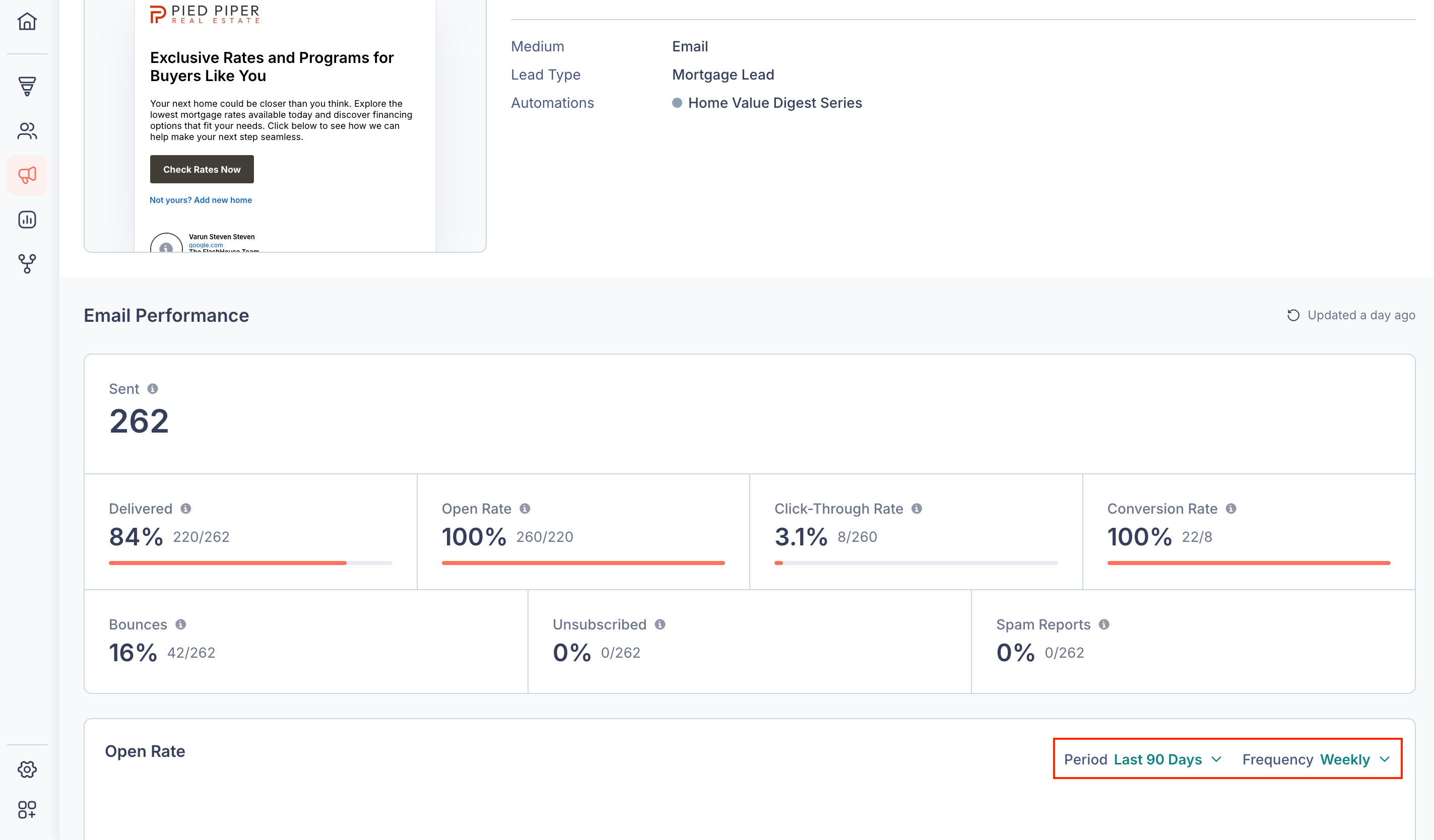Open the settings gear icon
Image resolution: width=1434 pixels, height=840 pixels.
click(x=27, y=769)
